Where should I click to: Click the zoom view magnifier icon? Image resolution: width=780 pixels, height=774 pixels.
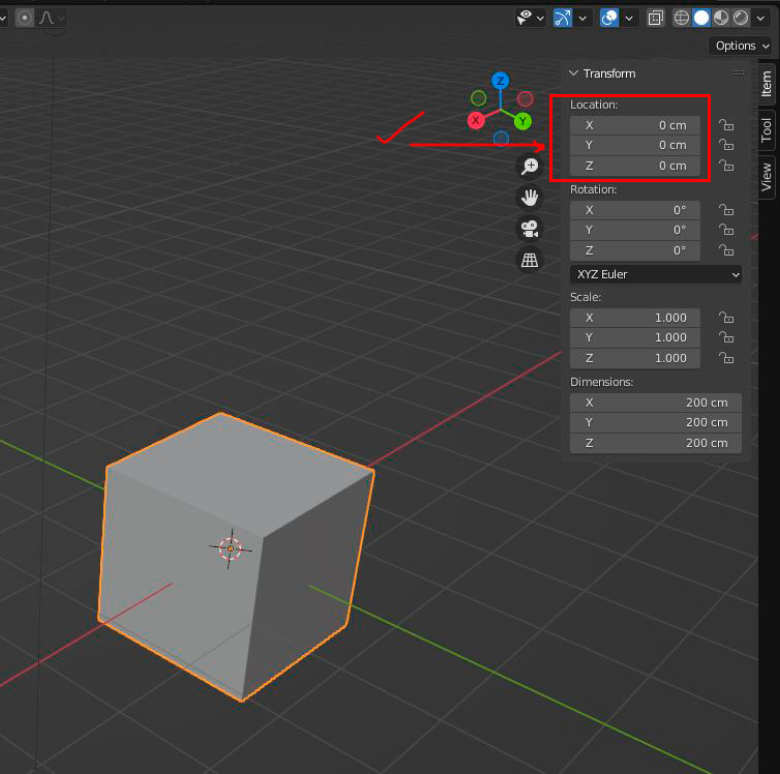pos(529,167)
